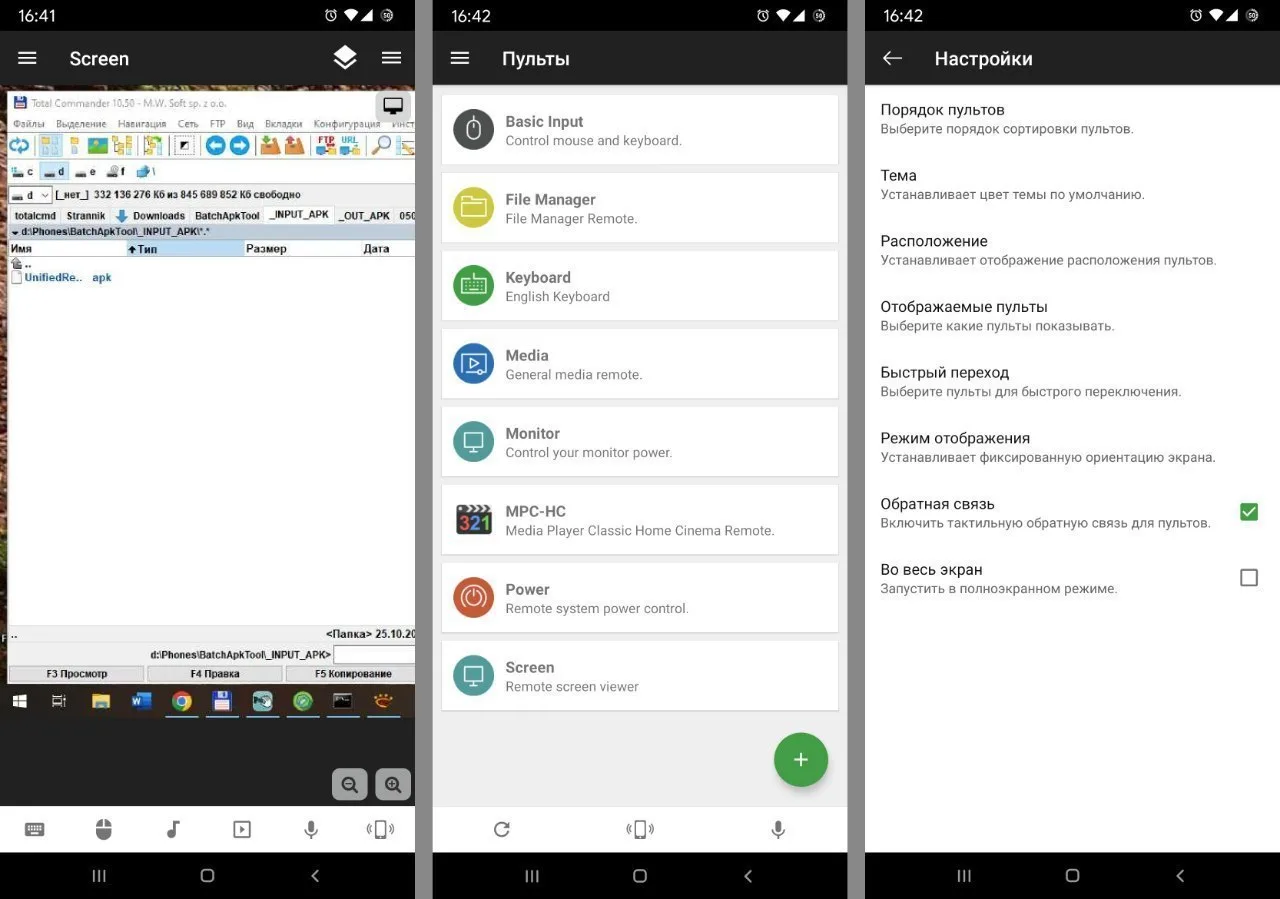Tap the microphone icon on the Пульты page
Viewport: 1280px width, 899px height.
pyautogui.click(x=778, y=829)
